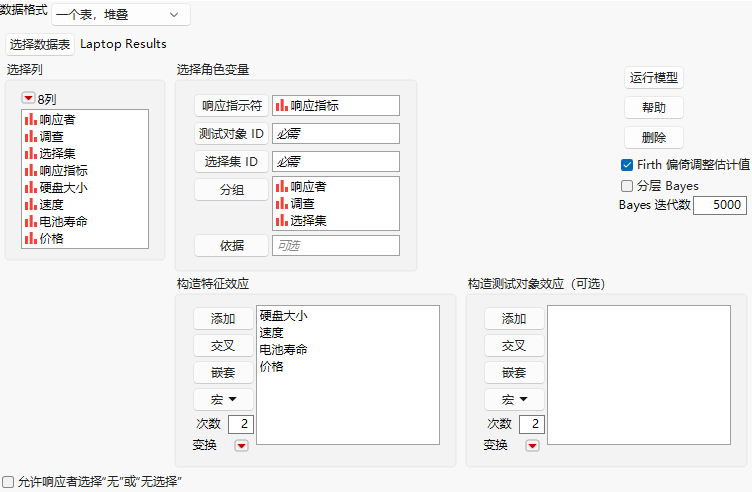This screenshot has width=752, height=492.
Task: Open 变换 red triangle under 构造测试对象效应
Action: point(532,445)
